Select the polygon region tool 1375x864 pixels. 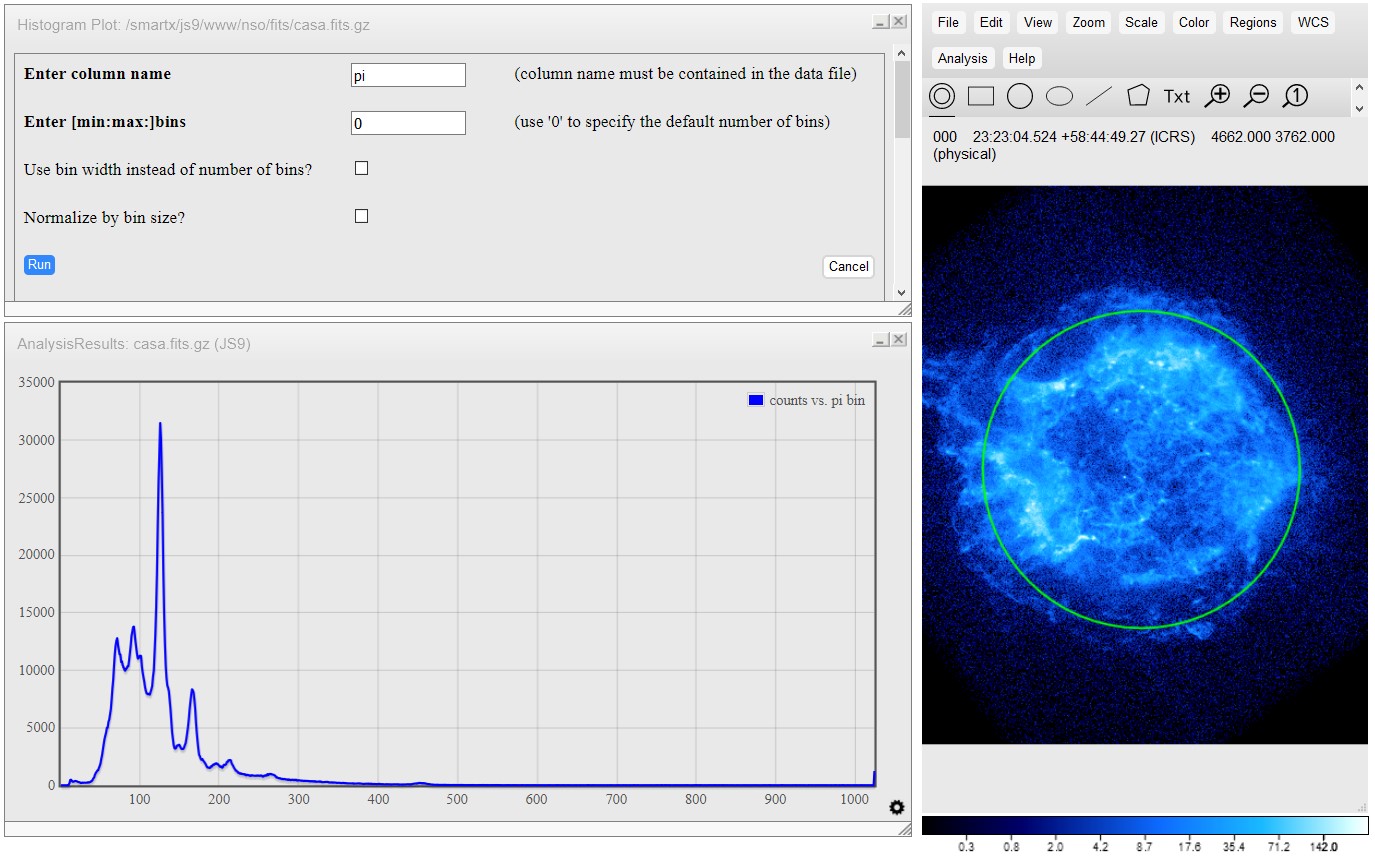pyautogui.click(x=1138, y=96)
